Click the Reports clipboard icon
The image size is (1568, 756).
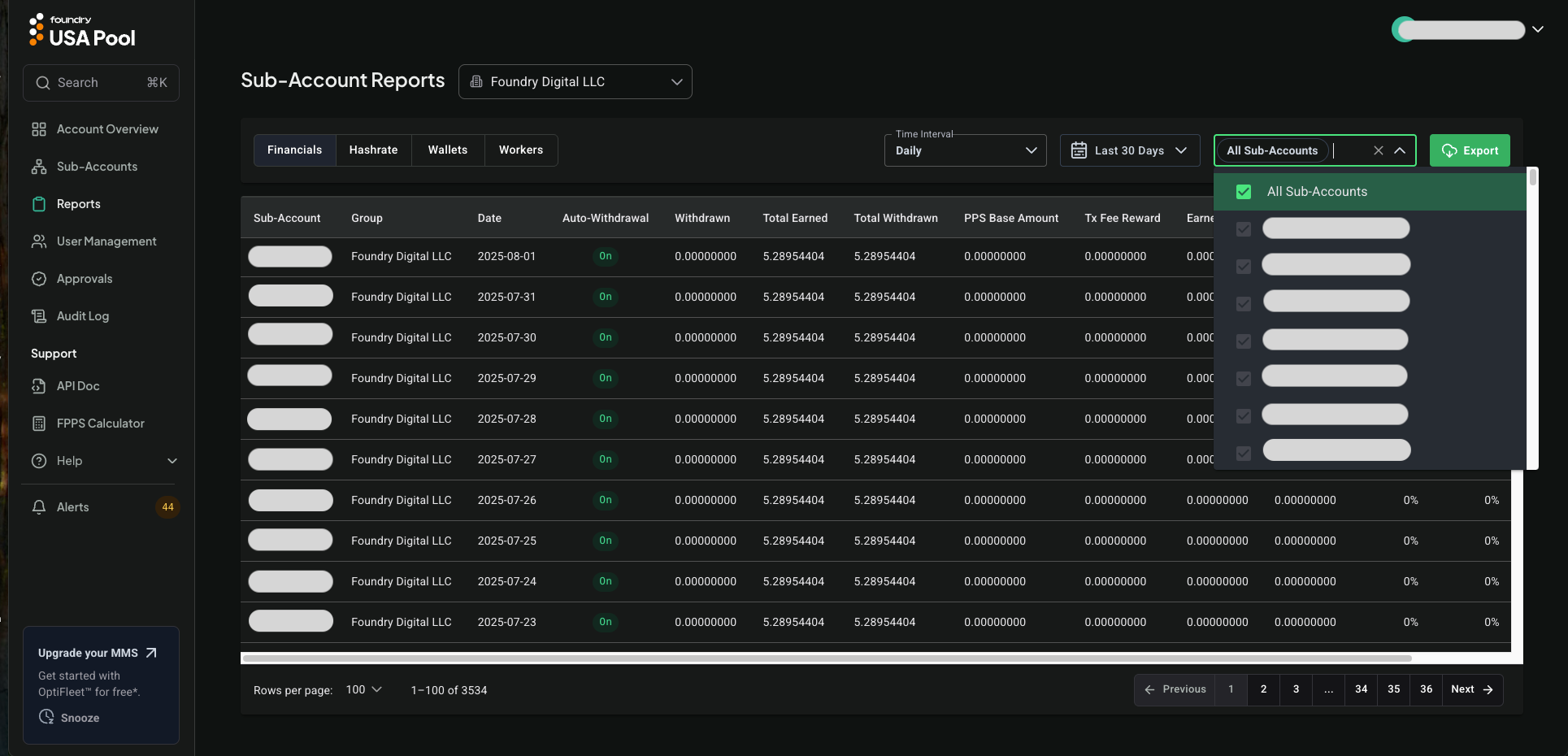pyautogui.click(x=38, y=204)
